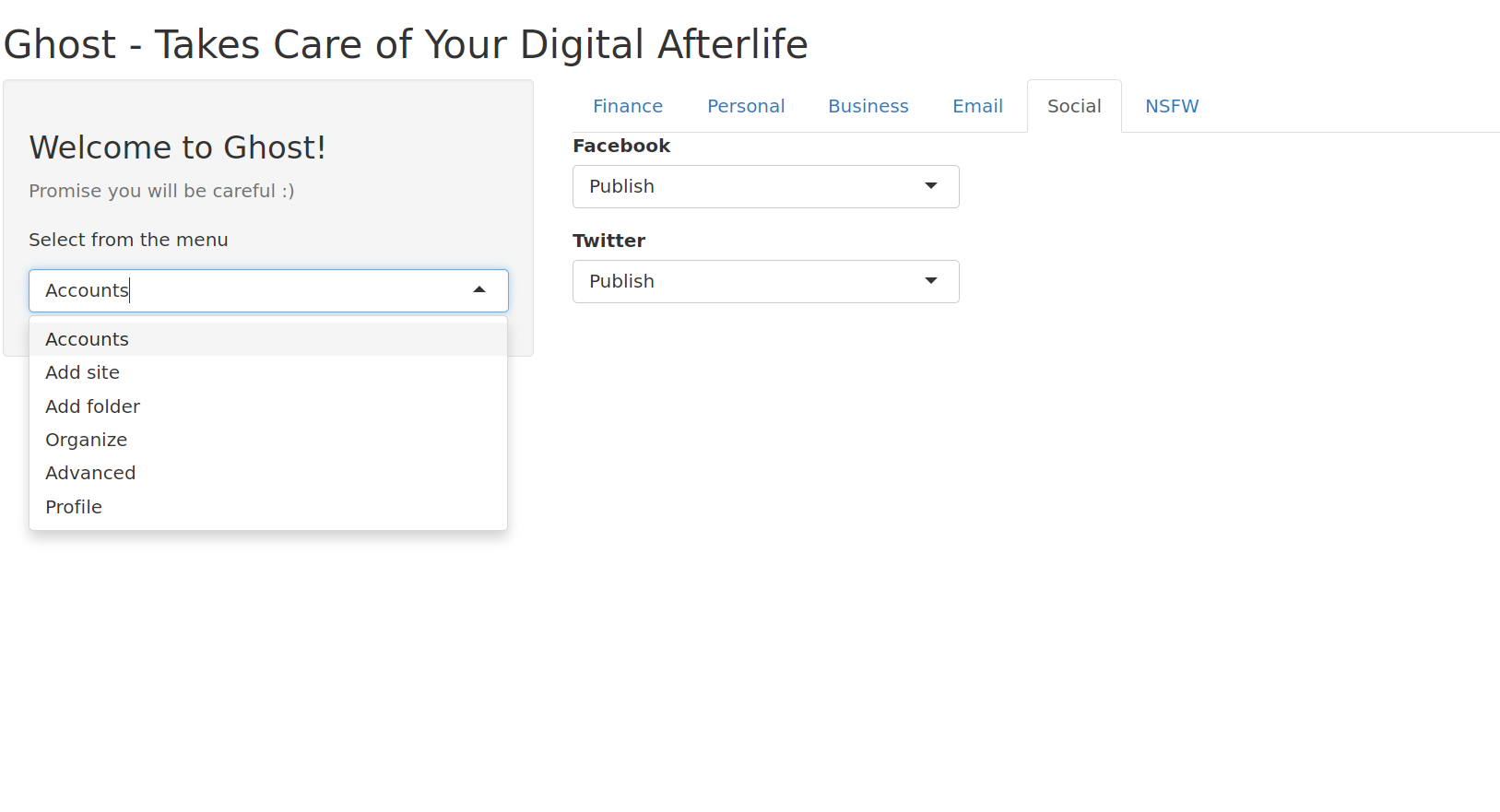Go to the Email tab
The width and height of the screenshot is (1500, 812).
click(x=977, y=106)
